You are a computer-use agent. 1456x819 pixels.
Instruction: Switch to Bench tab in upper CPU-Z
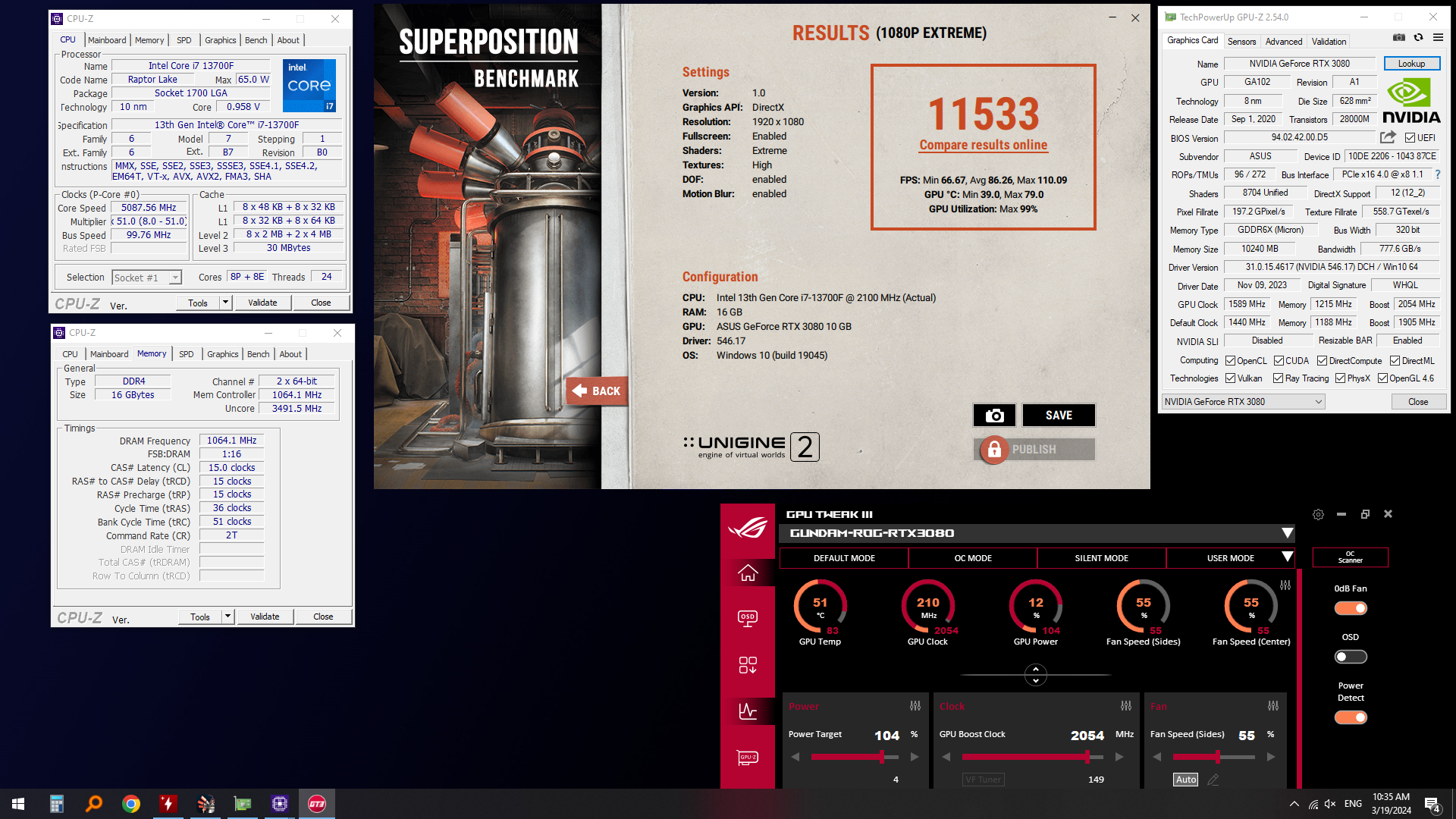coord(256,40)
